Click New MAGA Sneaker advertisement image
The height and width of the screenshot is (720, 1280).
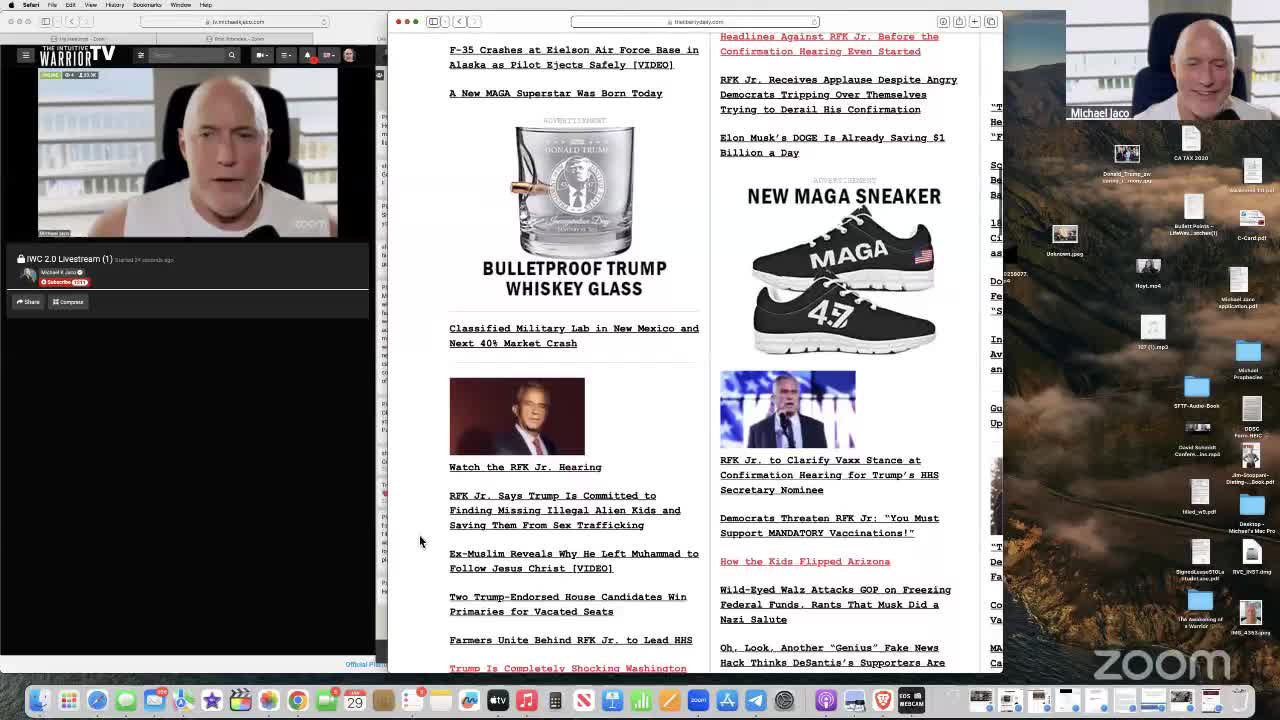pos(844,270)
